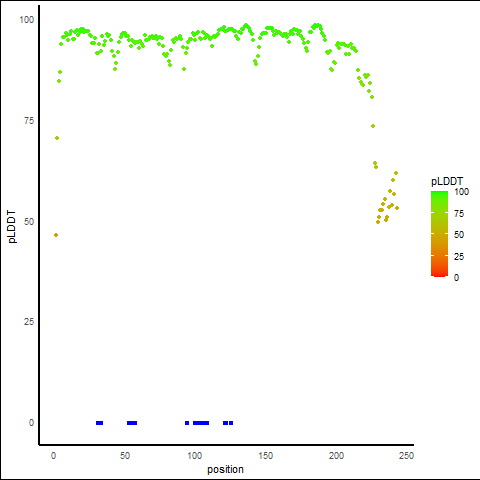Click the legend label 25
Image resolution: width=480 pixels, height=480 pixels.
tap(459, 257)
